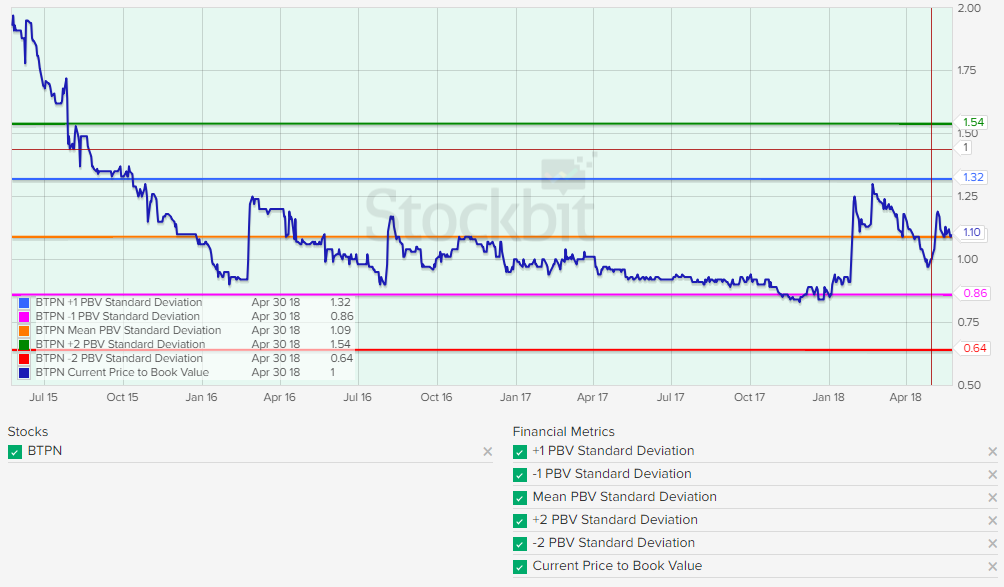Click the Jul 16 x-axis label

click(x=357, y=398)
